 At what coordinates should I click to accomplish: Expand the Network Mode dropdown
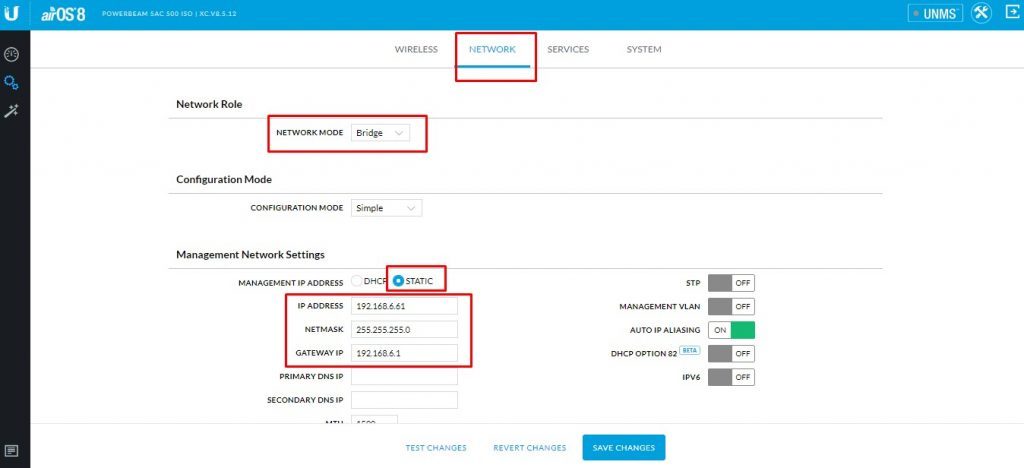[x=380, y=133]
